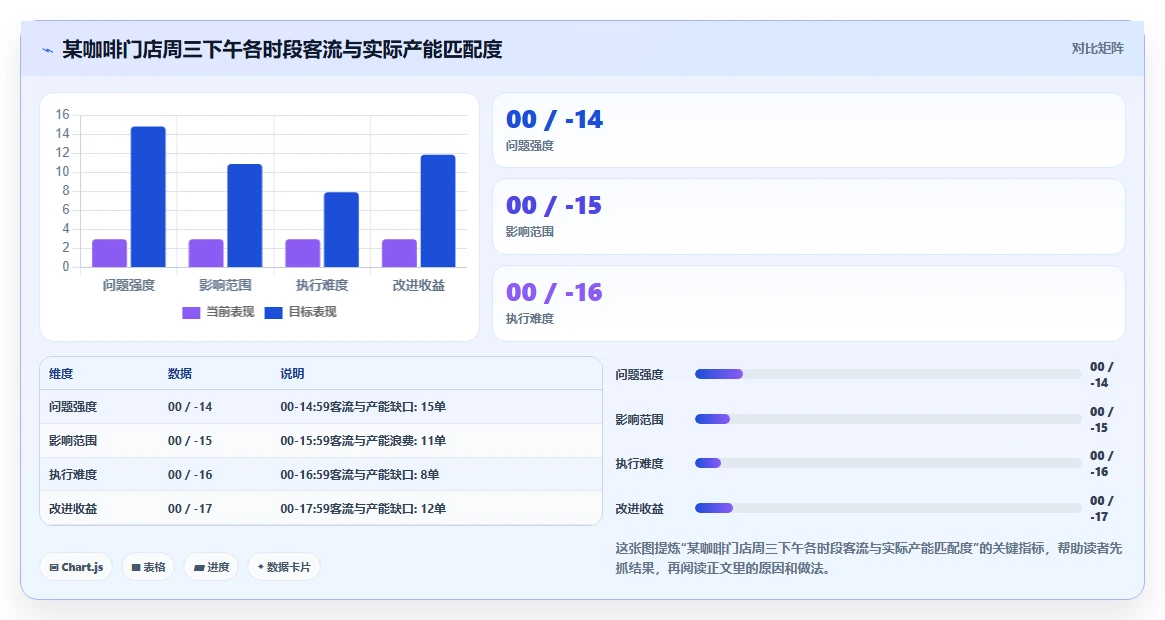This screenshot has width=1165, height=620.
Task: Click the 00 / -16 value in the purple card
Action: (554, 293)
